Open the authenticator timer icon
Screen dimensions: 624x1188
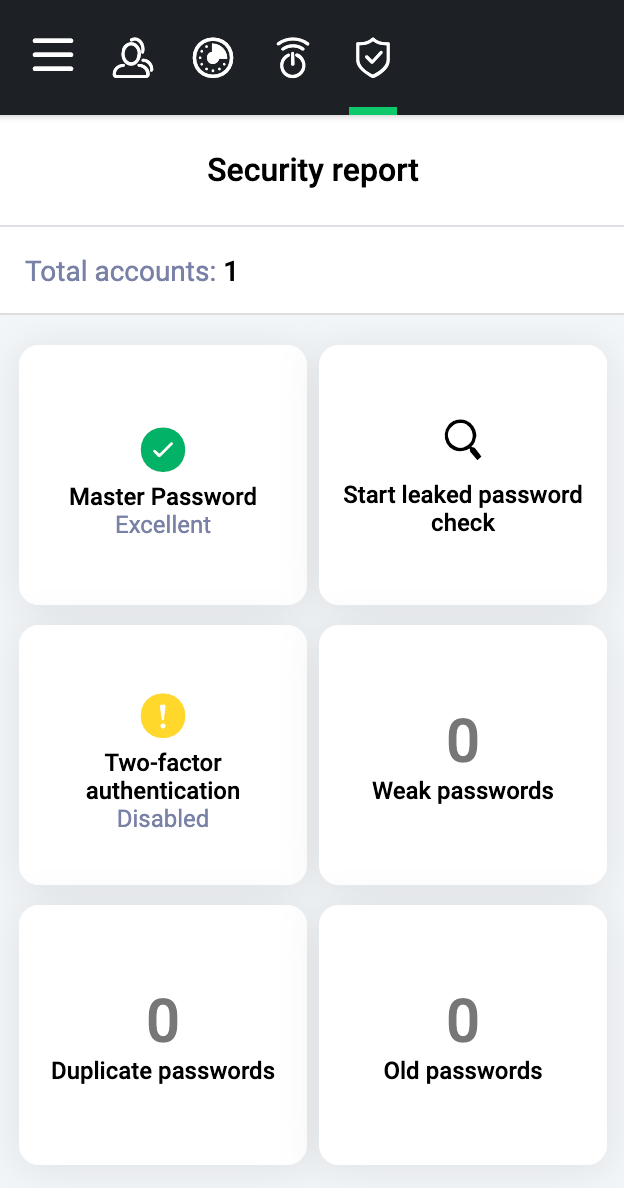pos(292,58)
